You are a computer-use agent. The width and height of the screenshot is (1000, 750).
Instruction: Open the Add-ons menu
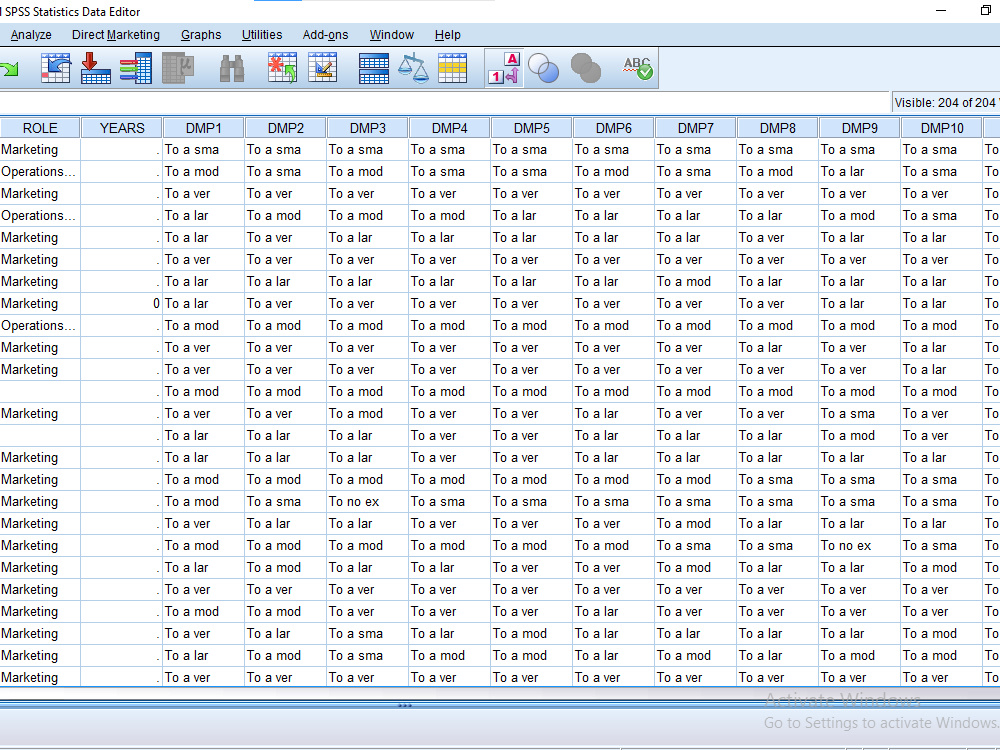tap(325, 34)
